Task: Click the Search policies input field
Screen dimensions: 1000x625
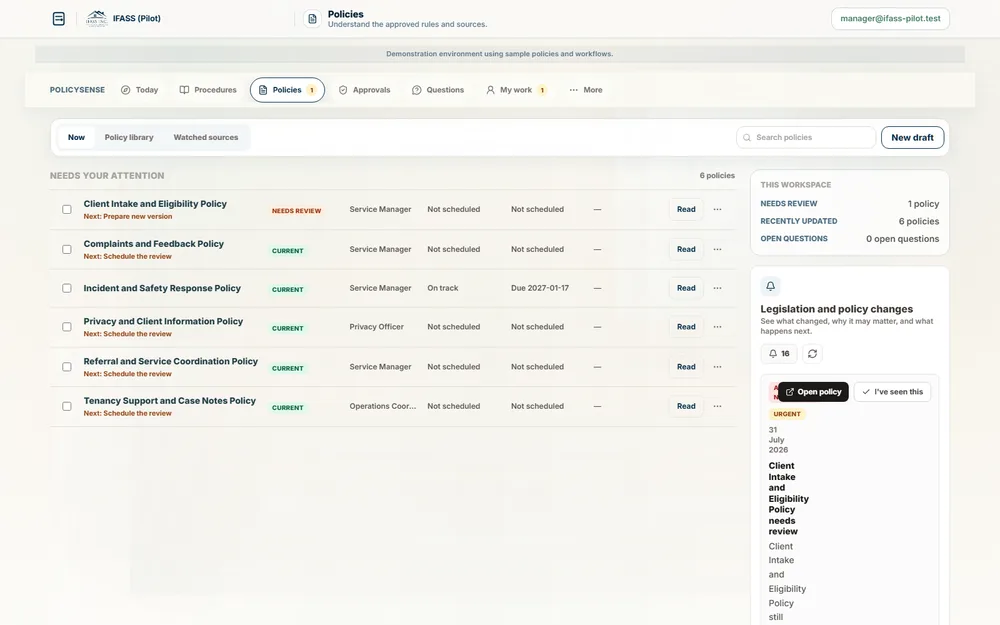Action: pyautogui.click(x=806, y=137)
